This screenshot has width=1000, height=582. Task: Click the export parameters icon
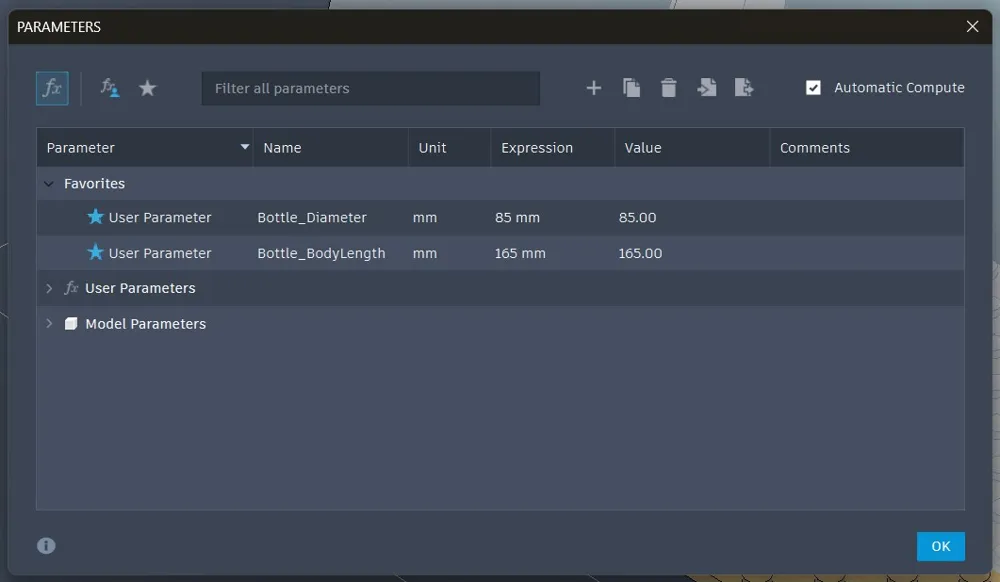click(744, 88)
